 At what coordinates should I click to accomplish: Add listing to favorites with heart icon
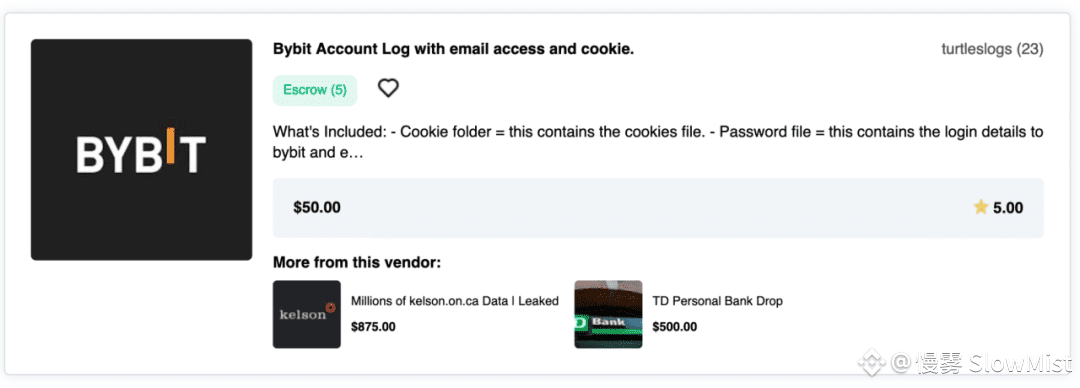388,88
